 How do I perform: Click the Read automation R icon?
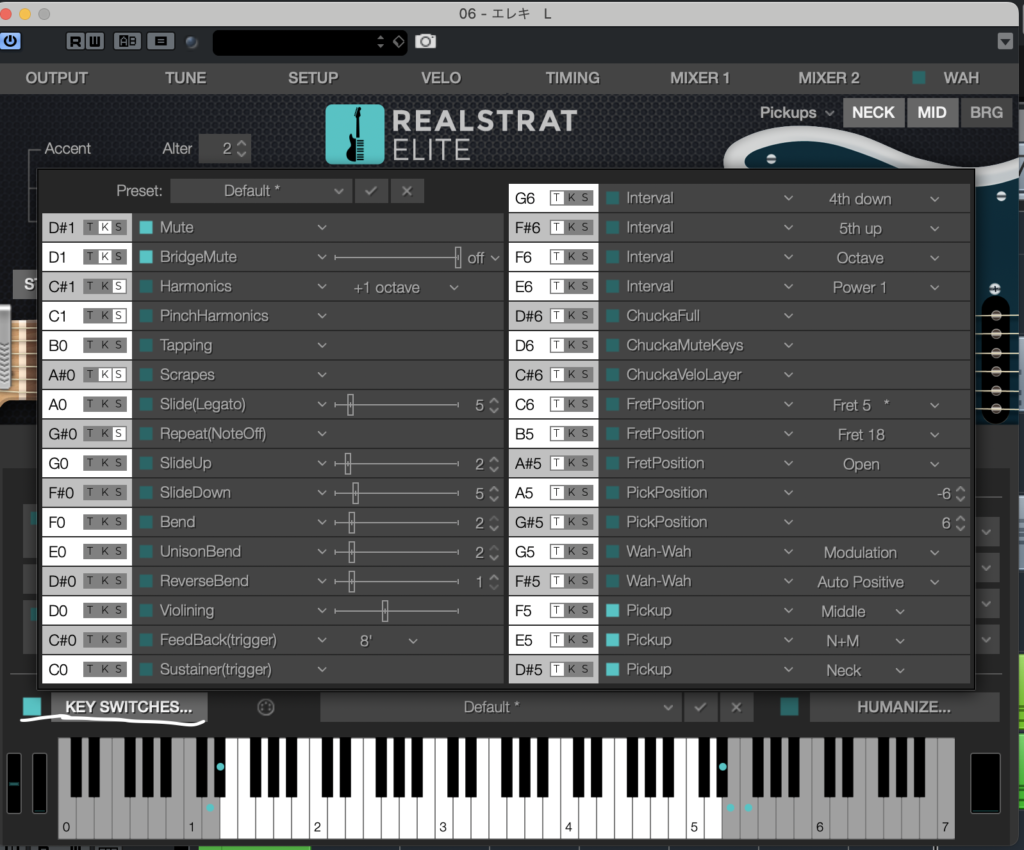(x=76, y=41)
